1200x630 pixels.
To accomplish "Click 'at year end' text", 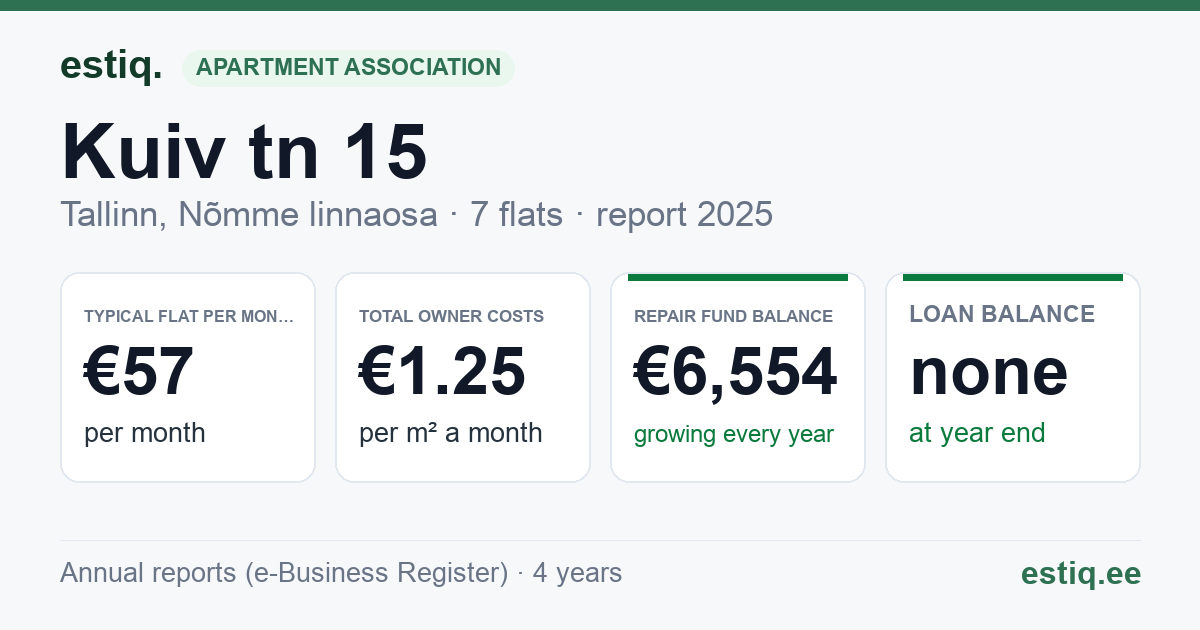I will pyautogui.click(x=977, y=433).
